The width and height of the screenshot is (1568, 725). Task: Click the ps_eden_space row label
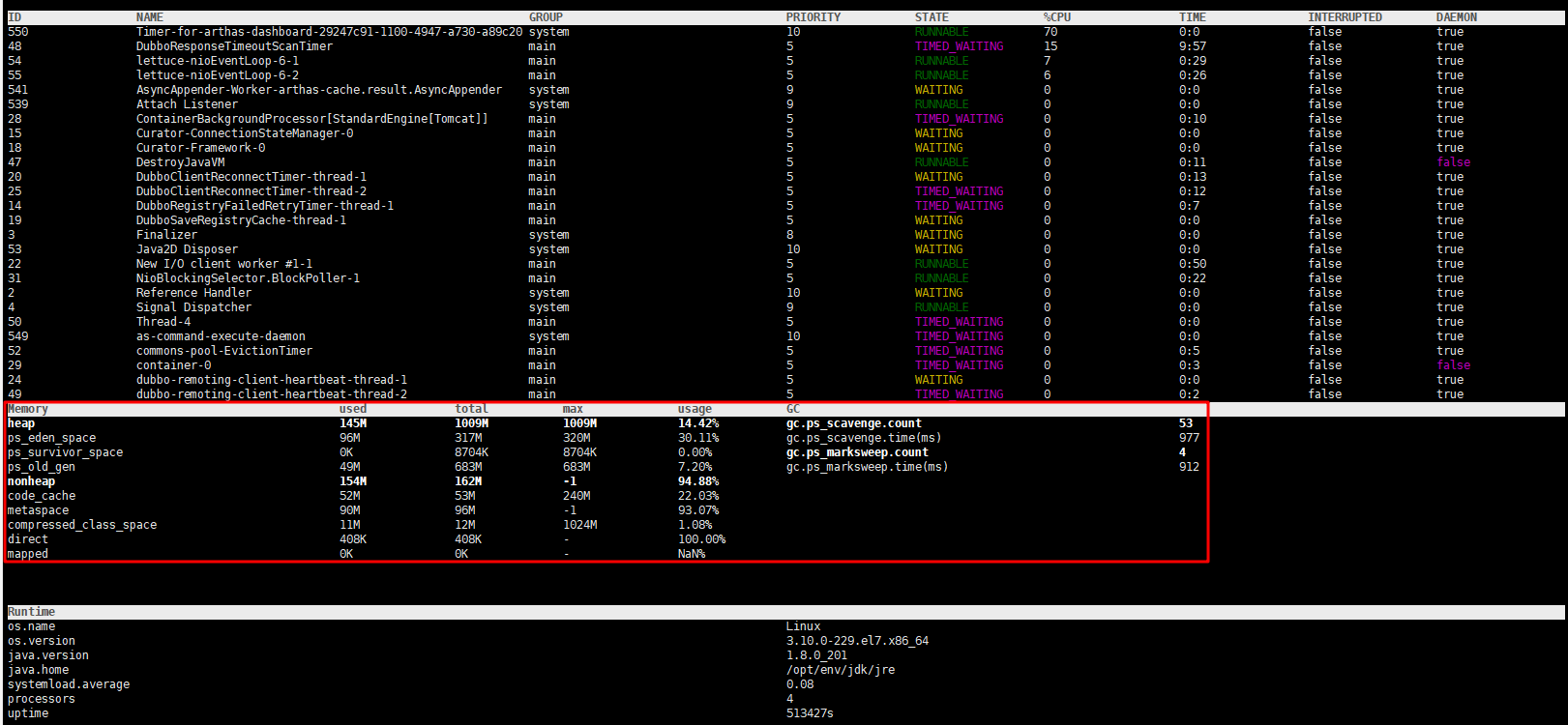point(52,438)
